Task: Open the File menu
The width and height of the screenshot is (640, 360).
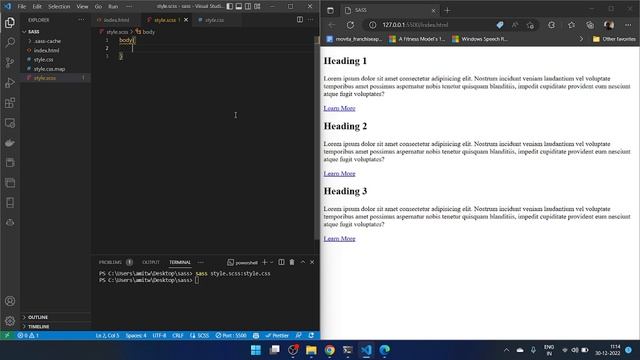Action: pos(22,7)
